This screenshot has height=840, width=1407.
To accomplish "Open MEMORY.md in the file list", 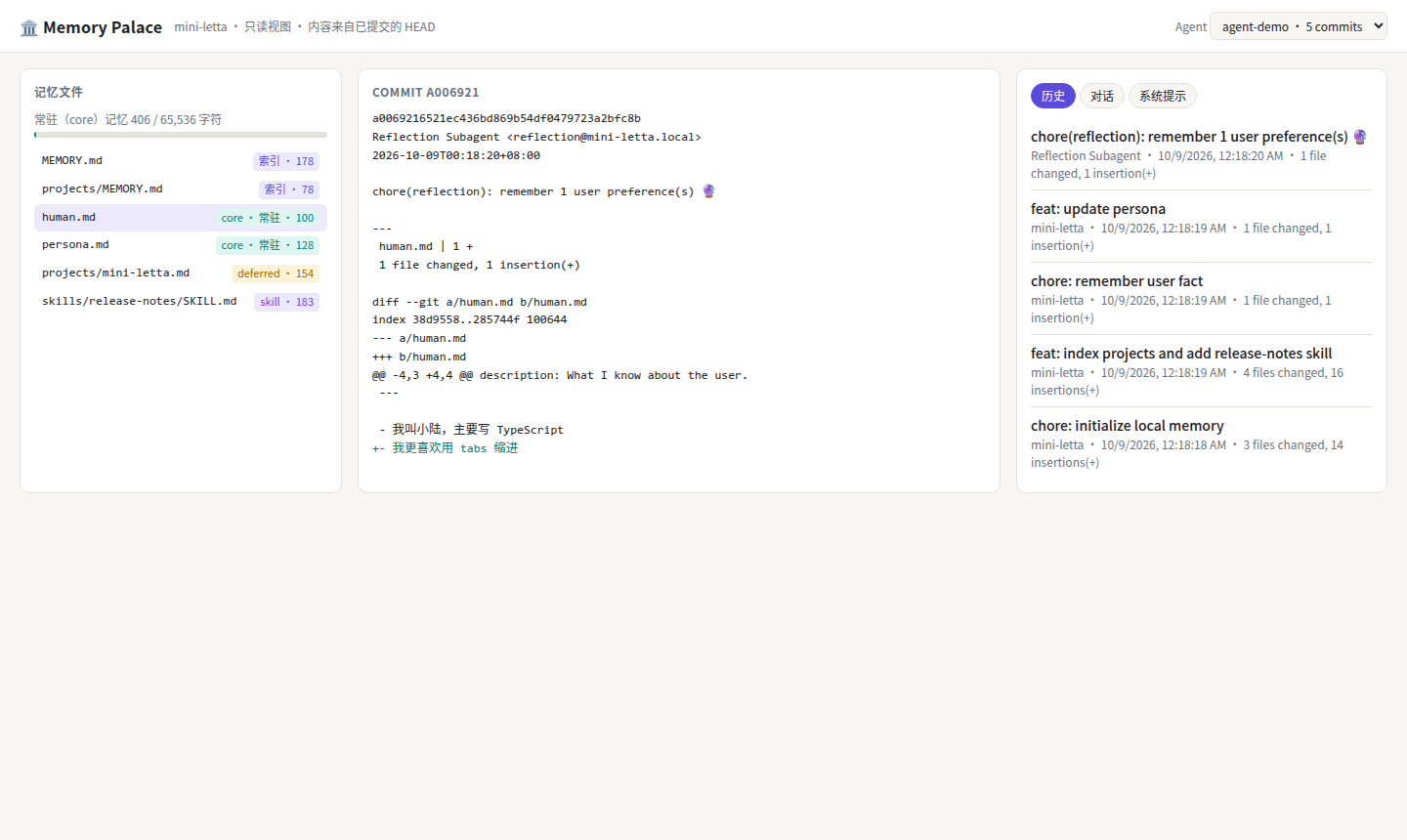I will tap(181, 161).
